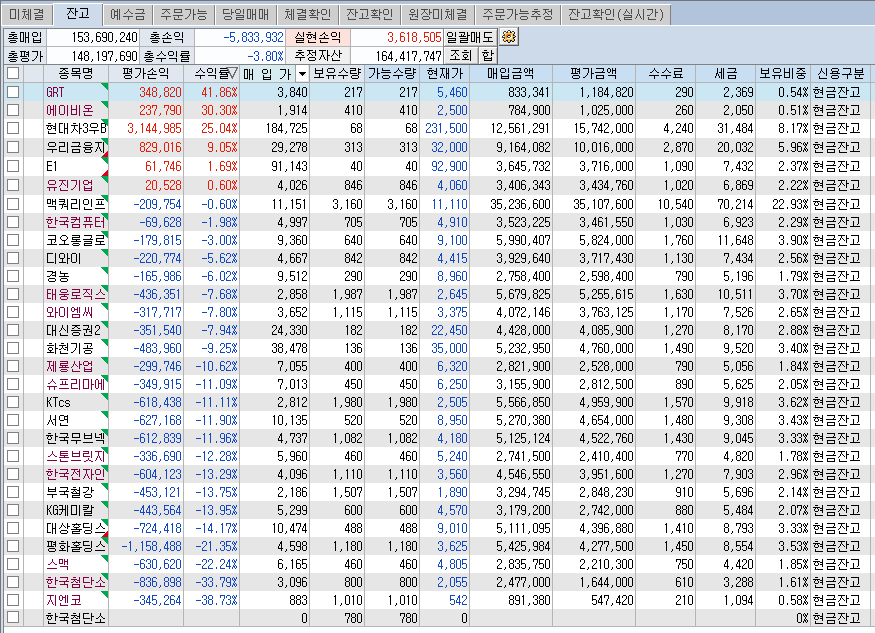Select the 대신증권2 stock name cell

coord(76,330)
